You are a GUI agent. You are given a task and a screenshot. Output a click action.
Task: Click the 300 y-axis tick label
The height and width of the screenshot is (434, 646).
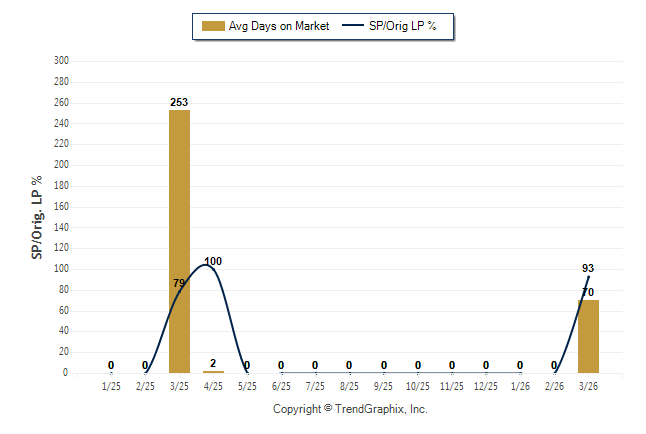coord(61,61)
